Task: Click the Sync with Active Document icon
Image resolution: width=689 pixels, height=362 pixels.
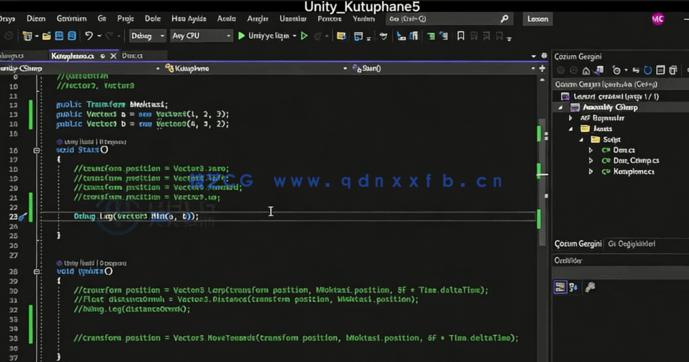Action: pyautogui.click(x=636, y=70)
